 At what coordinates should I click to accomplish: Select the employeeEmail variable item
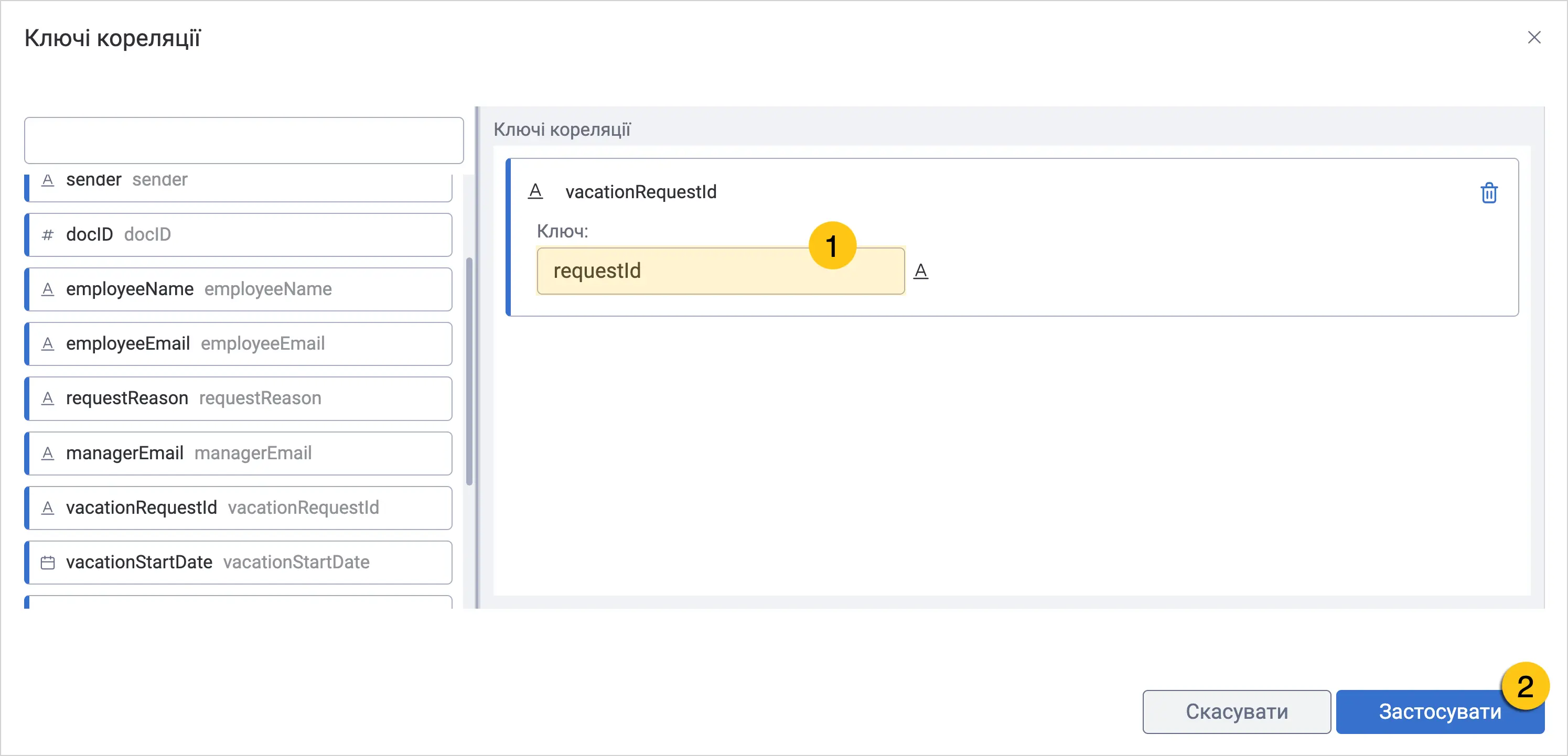click(239, 344)
